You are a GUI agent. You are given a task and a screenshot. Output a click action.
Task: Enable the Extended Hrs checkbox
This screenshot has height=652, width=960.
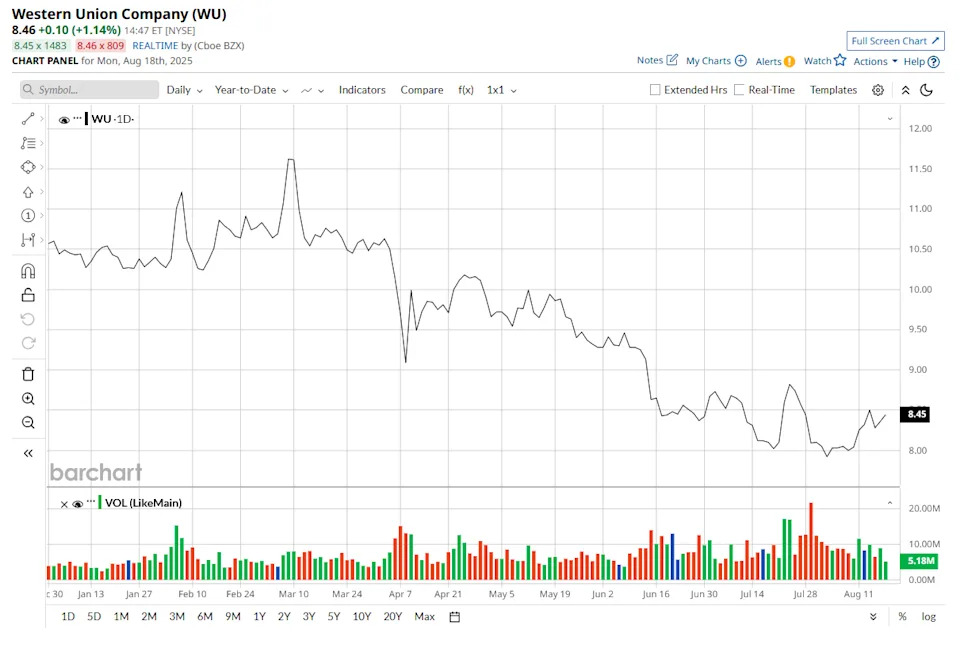pyautogui.click(x=655, y=90)
